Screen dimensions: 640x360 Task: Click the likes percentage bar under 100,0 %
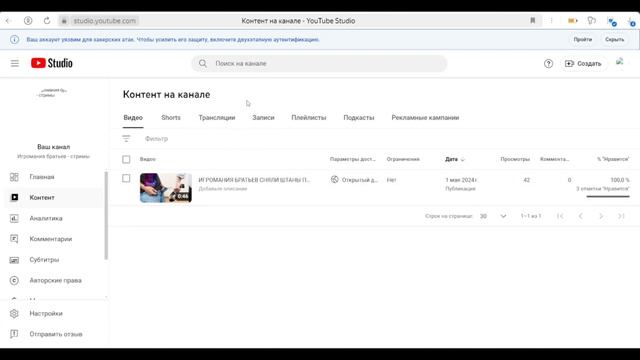608,197
